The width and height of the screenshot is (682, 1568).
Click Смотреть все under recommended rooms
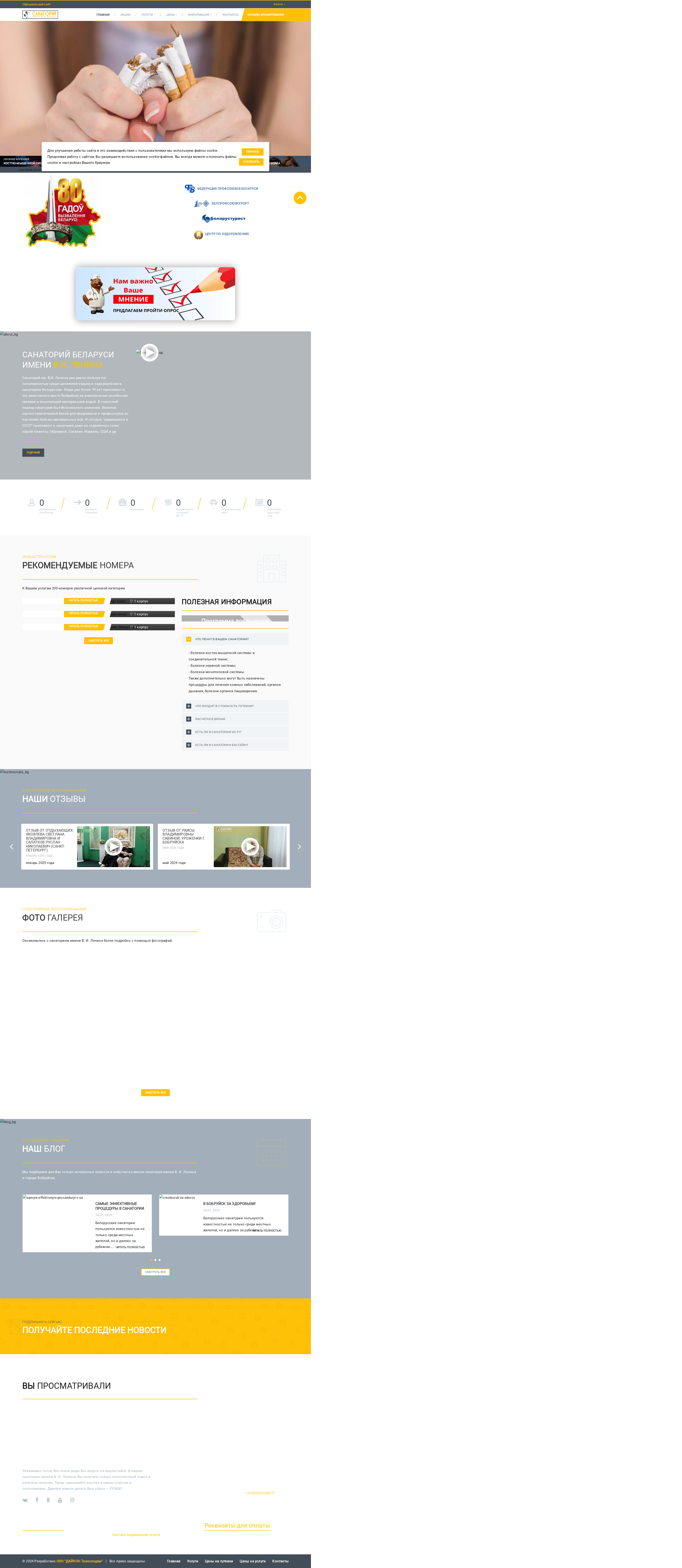[x=99, y=640]
